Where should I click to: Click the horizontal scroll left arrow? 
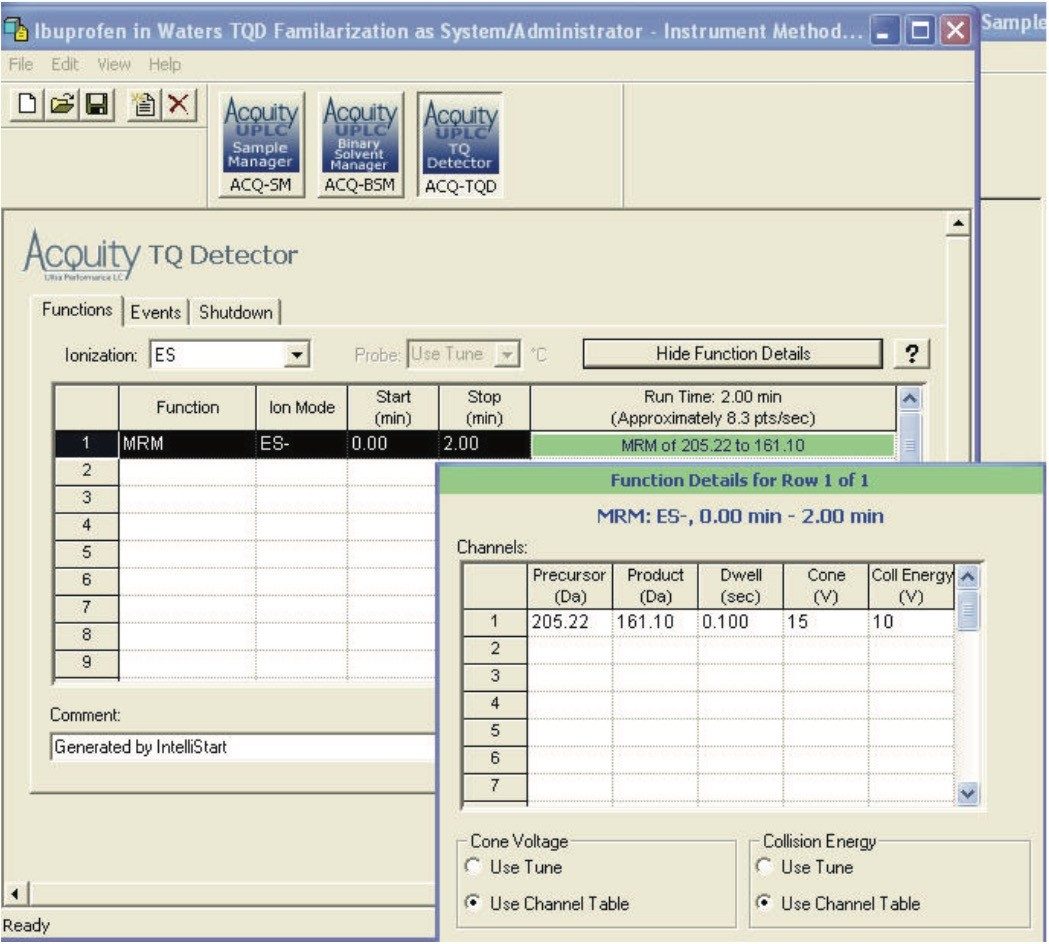tap(15, 893)
